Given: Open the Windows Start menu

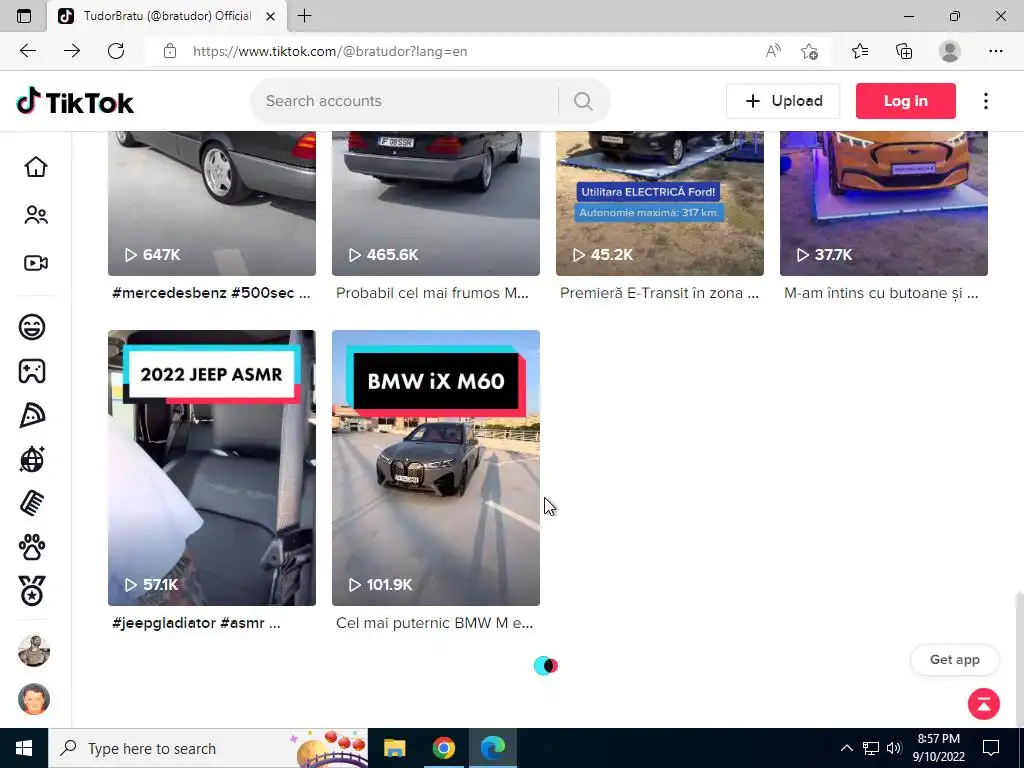Looking at the screenshot, I should [24, 748].
